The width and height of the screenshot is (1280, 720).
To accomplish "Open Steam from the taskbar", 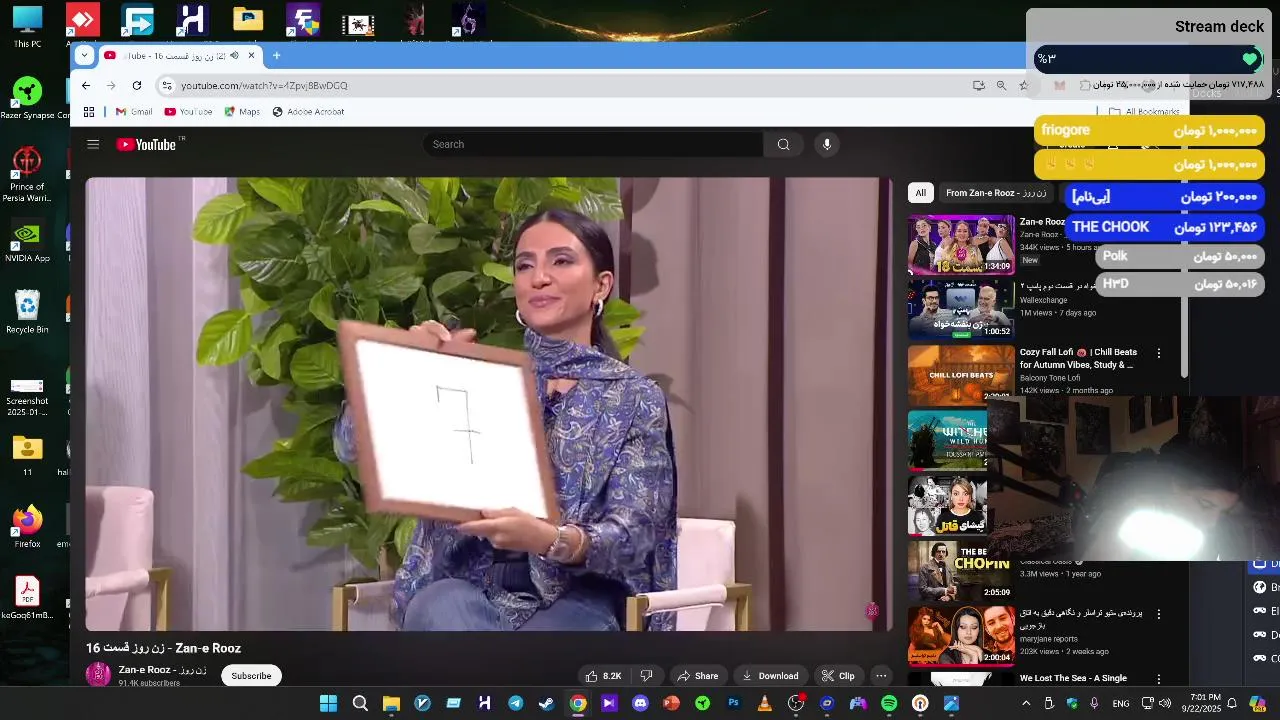I will (546, 704).
